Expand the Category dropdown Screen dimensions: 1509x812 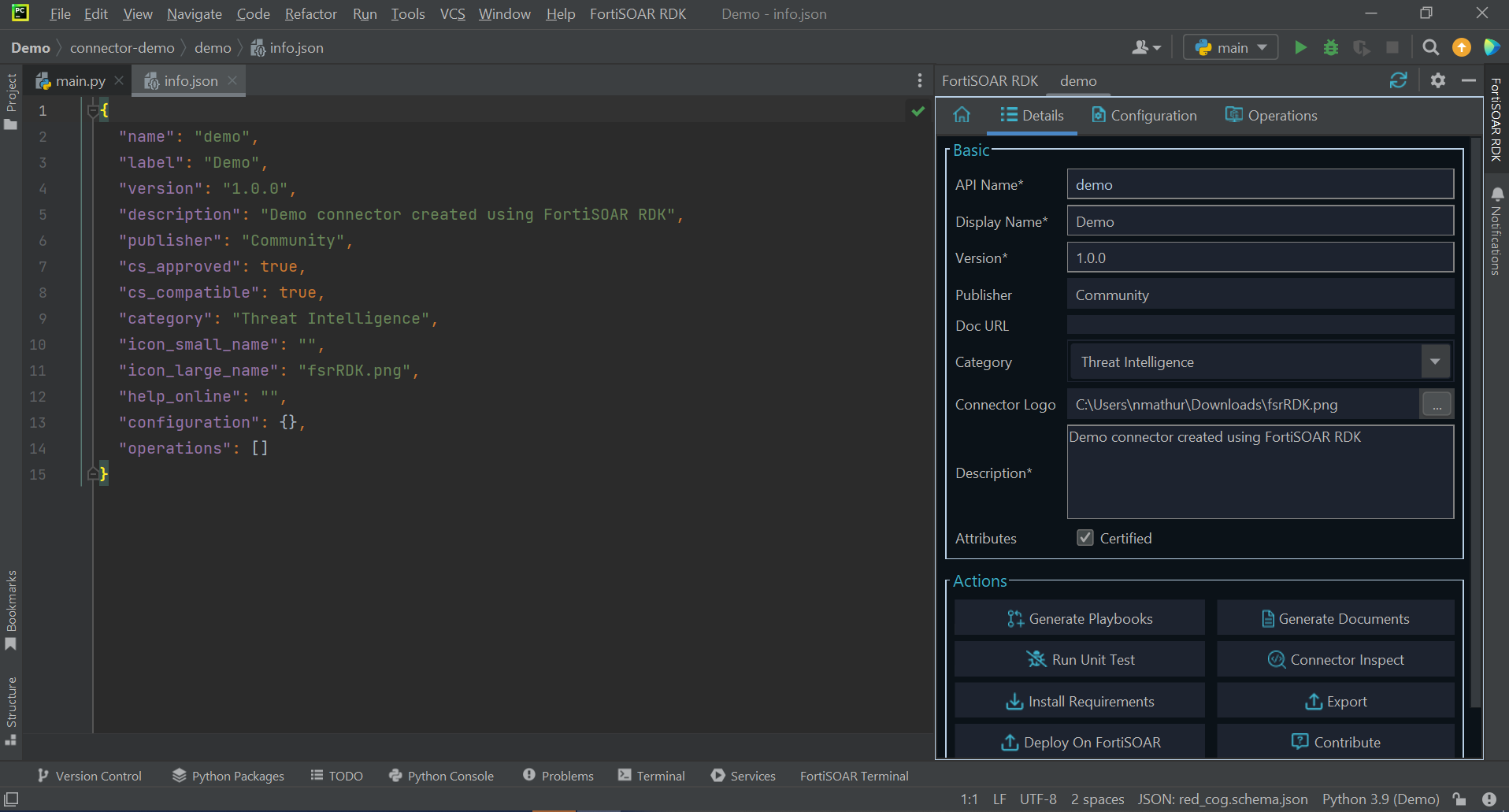1435,362
